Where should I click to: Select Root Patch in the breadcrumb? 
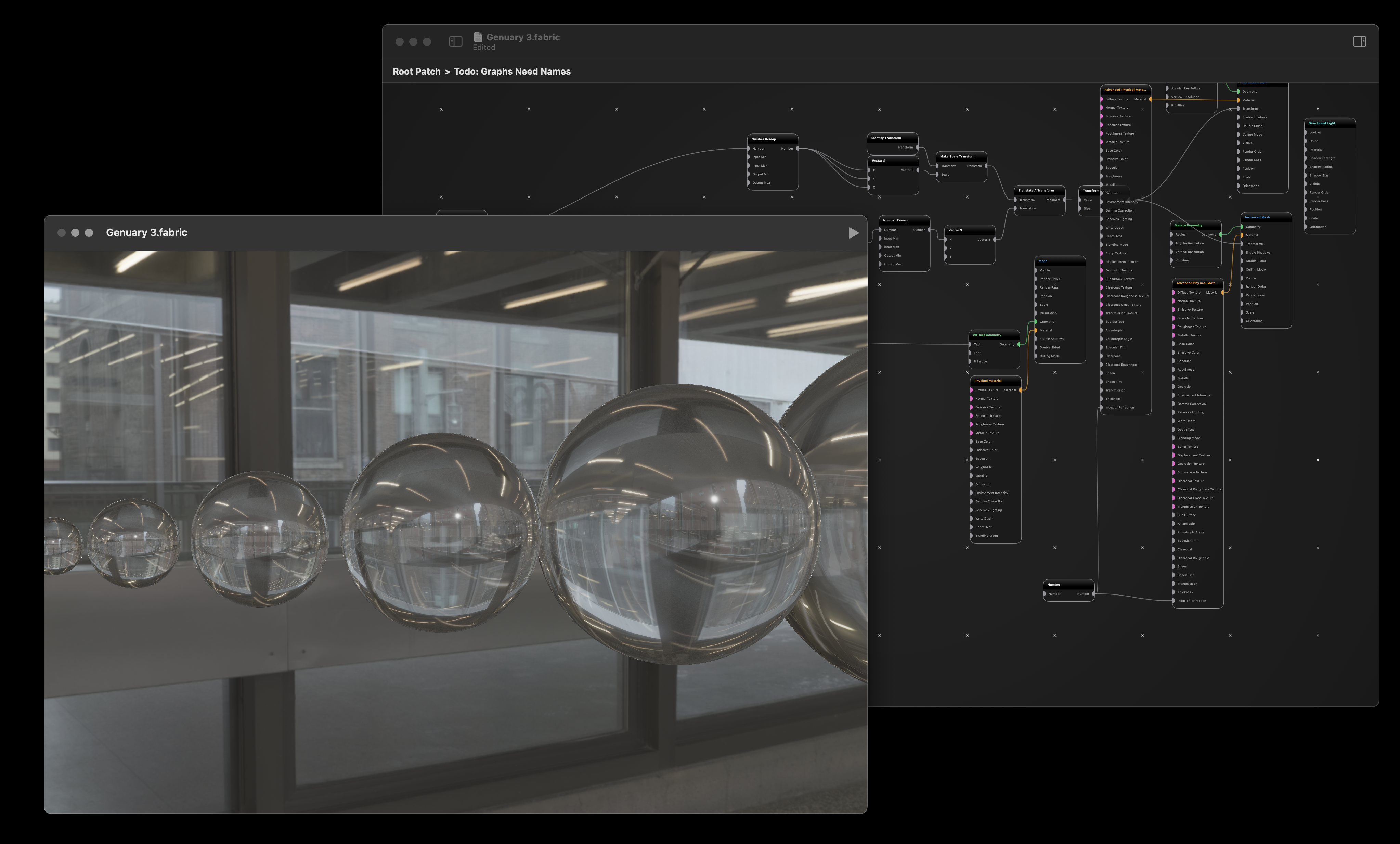(x=416, y=71)
